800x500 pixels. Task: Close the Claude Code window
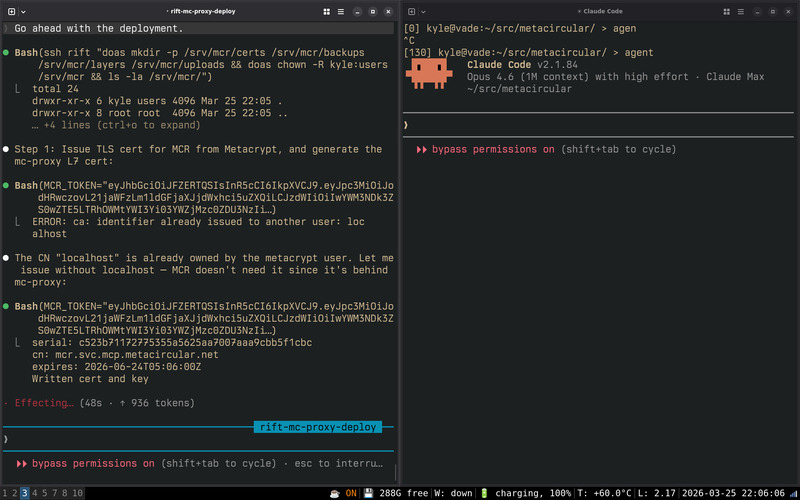pos(788,11)
